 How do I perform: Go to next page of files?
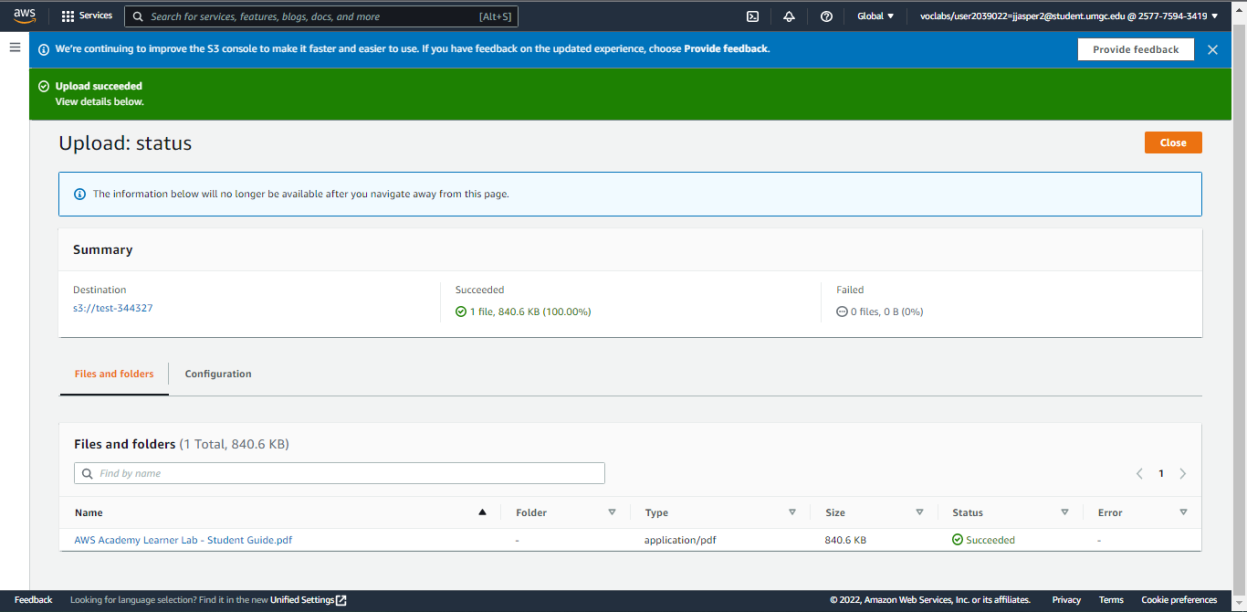[1183, 474]
